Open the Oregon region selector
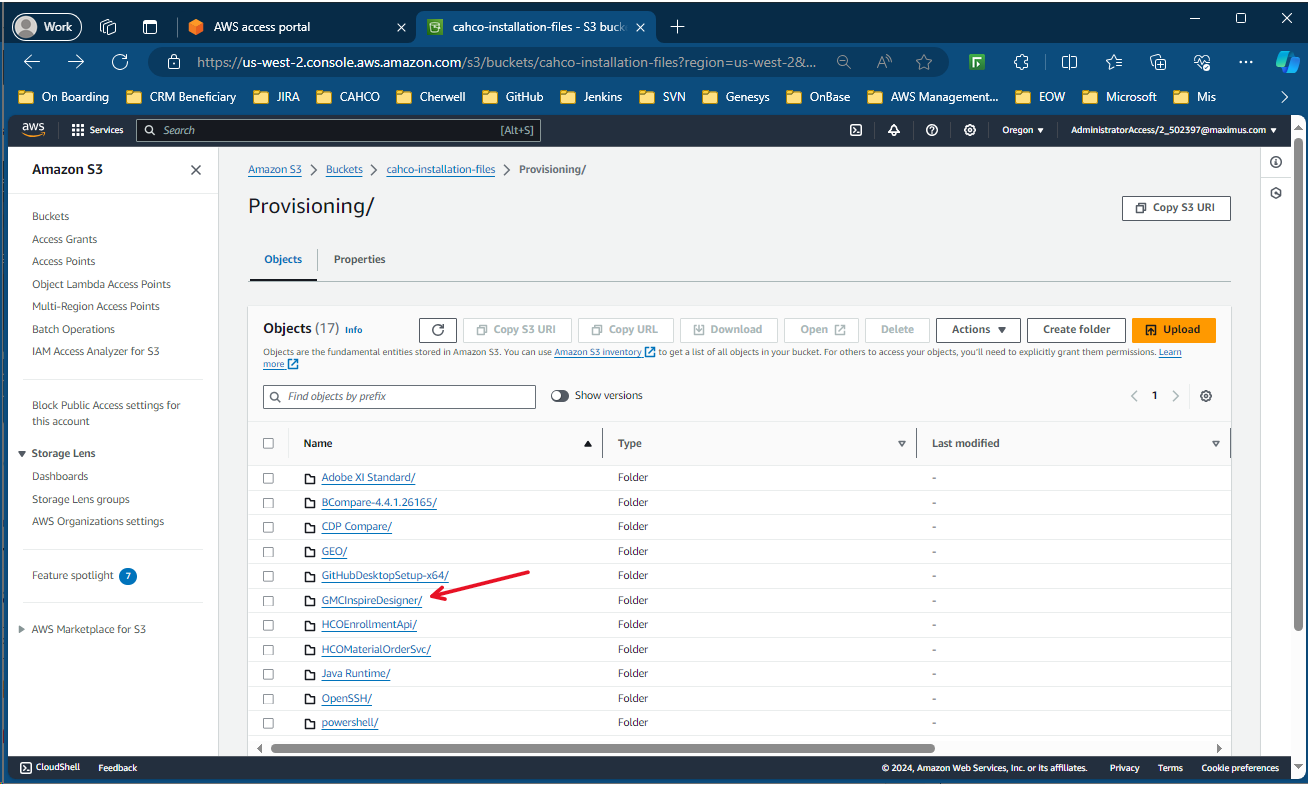The height and width of the screenshot is (786, 1308). (1025, 130)
